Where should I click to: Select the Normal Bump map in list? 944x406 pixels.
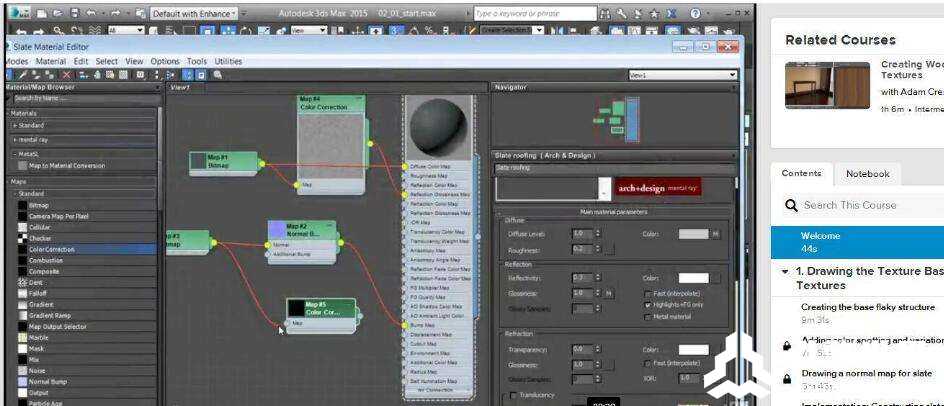click(x=86, y=381)
